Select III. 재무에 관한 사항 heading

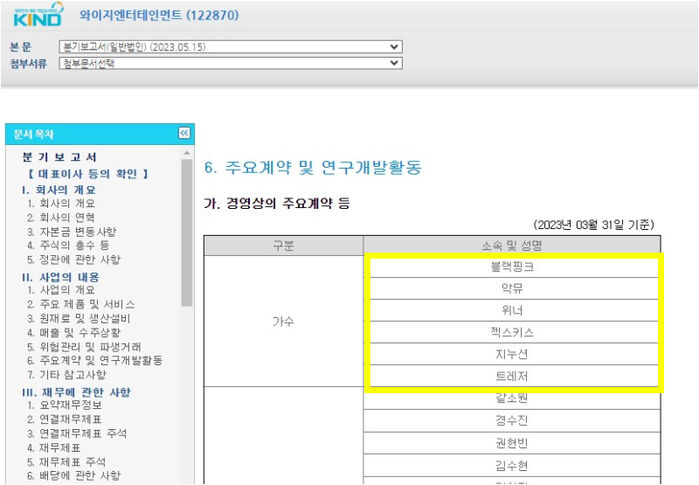(76, 392)
